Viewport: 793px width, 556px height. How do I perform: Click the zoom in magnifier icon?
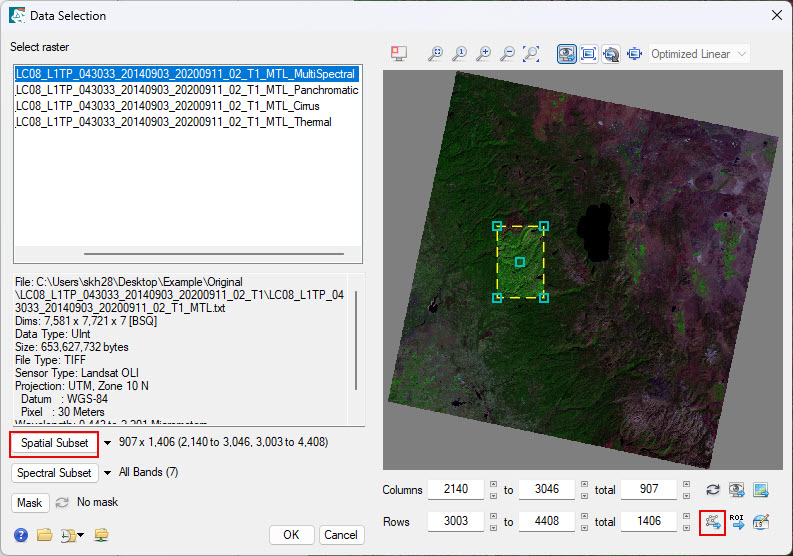483,53
